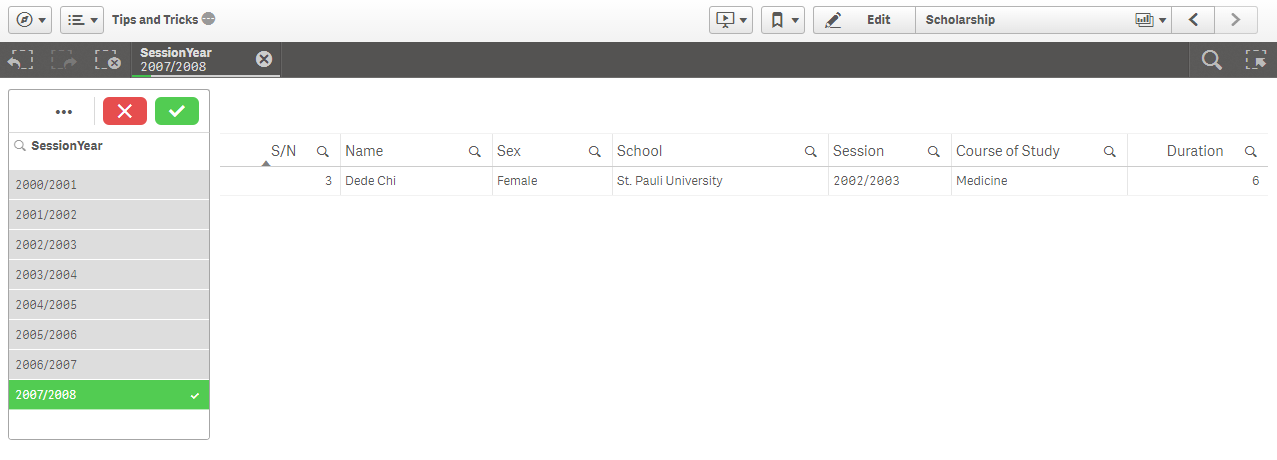1277x460 pixels.
Task: Search the Course of Study column
Action: (x=1109, y=152)
